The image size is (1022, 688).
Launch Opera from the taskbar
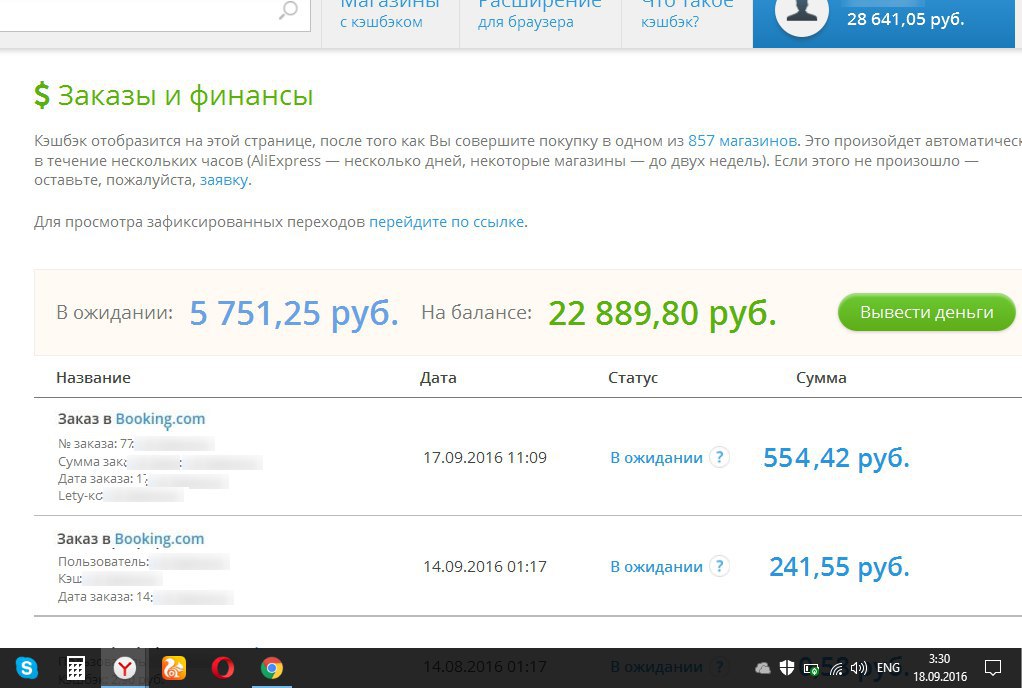pos(223,668)
